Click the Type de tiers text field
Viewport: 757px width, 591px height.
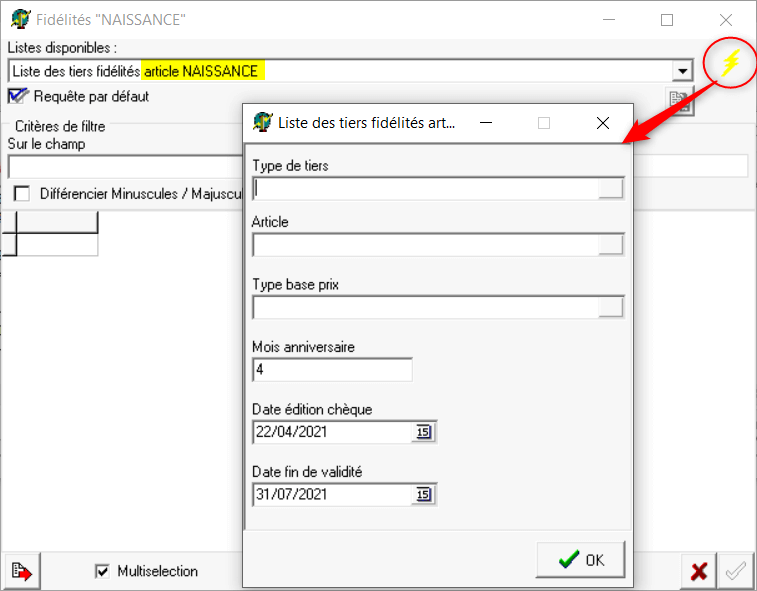click(425, 189)
